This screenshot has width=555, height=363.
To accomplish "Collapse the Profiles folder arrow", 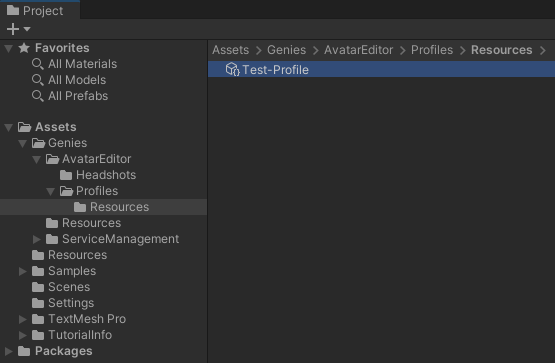I will pyautogui.click(x=51, y=191).
